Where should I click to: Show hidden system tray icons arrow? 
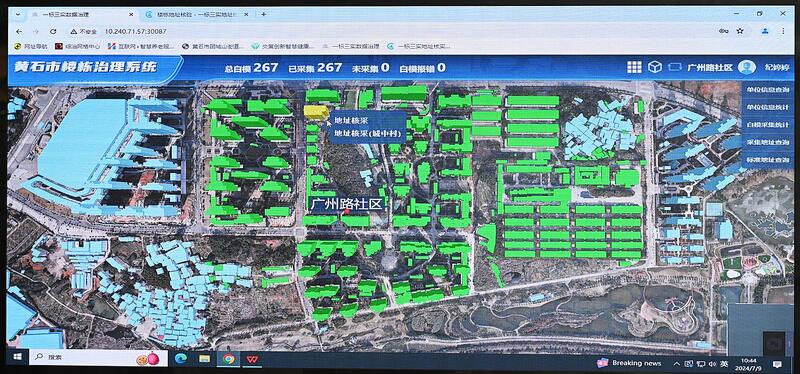tap(677, 363)
